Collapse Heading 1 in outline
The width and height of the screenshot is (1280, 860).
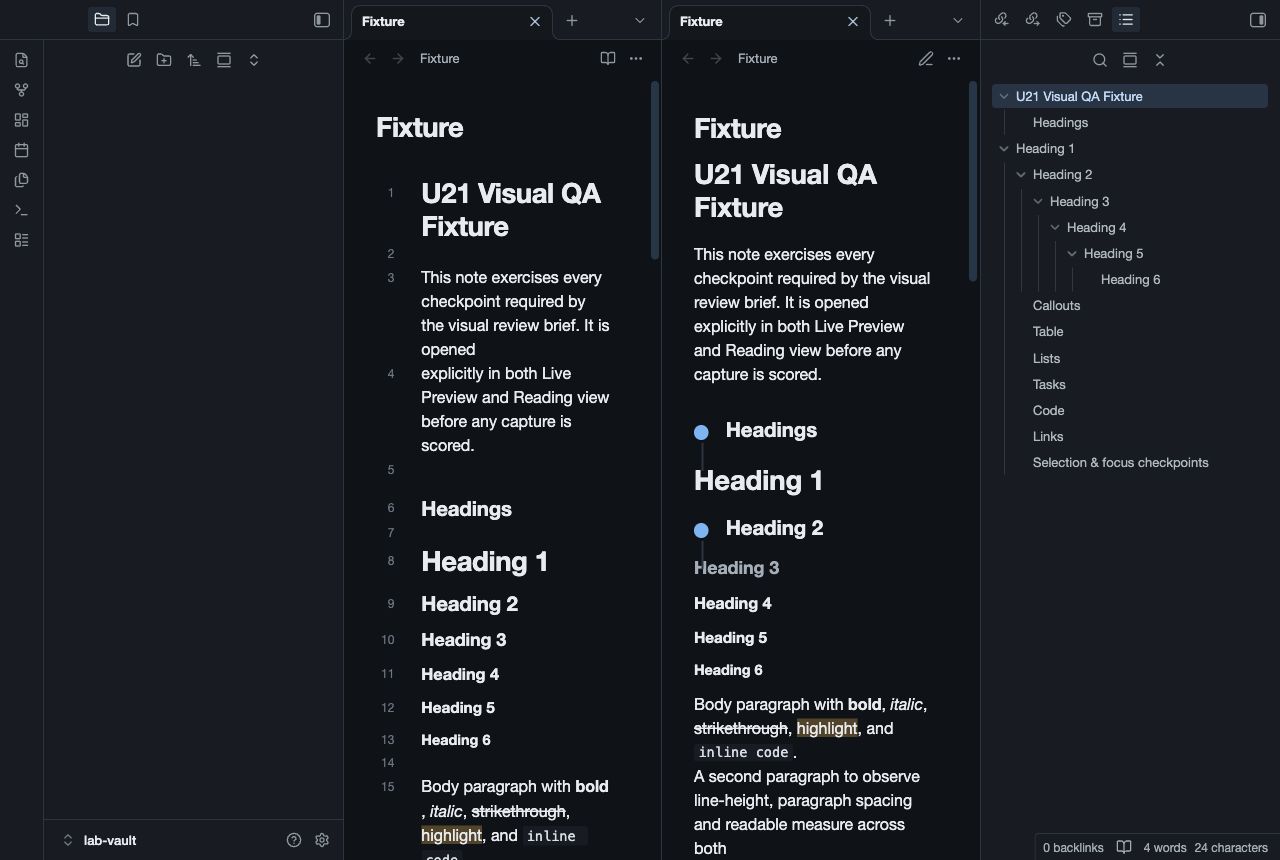pos(1004,149)
